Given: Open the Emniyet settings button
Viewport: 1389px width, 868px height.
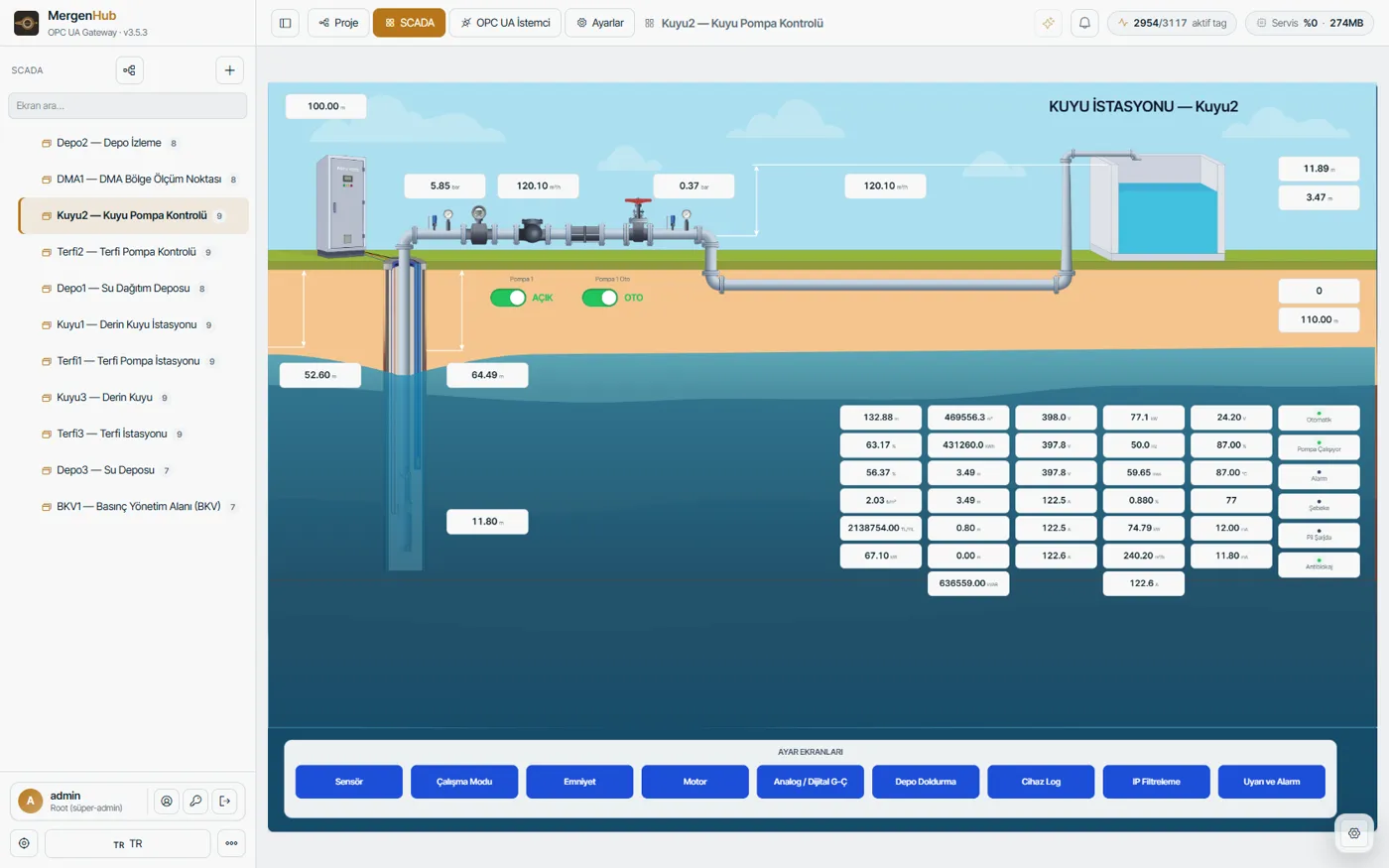Looking at the screenshot, I should click(579, 782).
